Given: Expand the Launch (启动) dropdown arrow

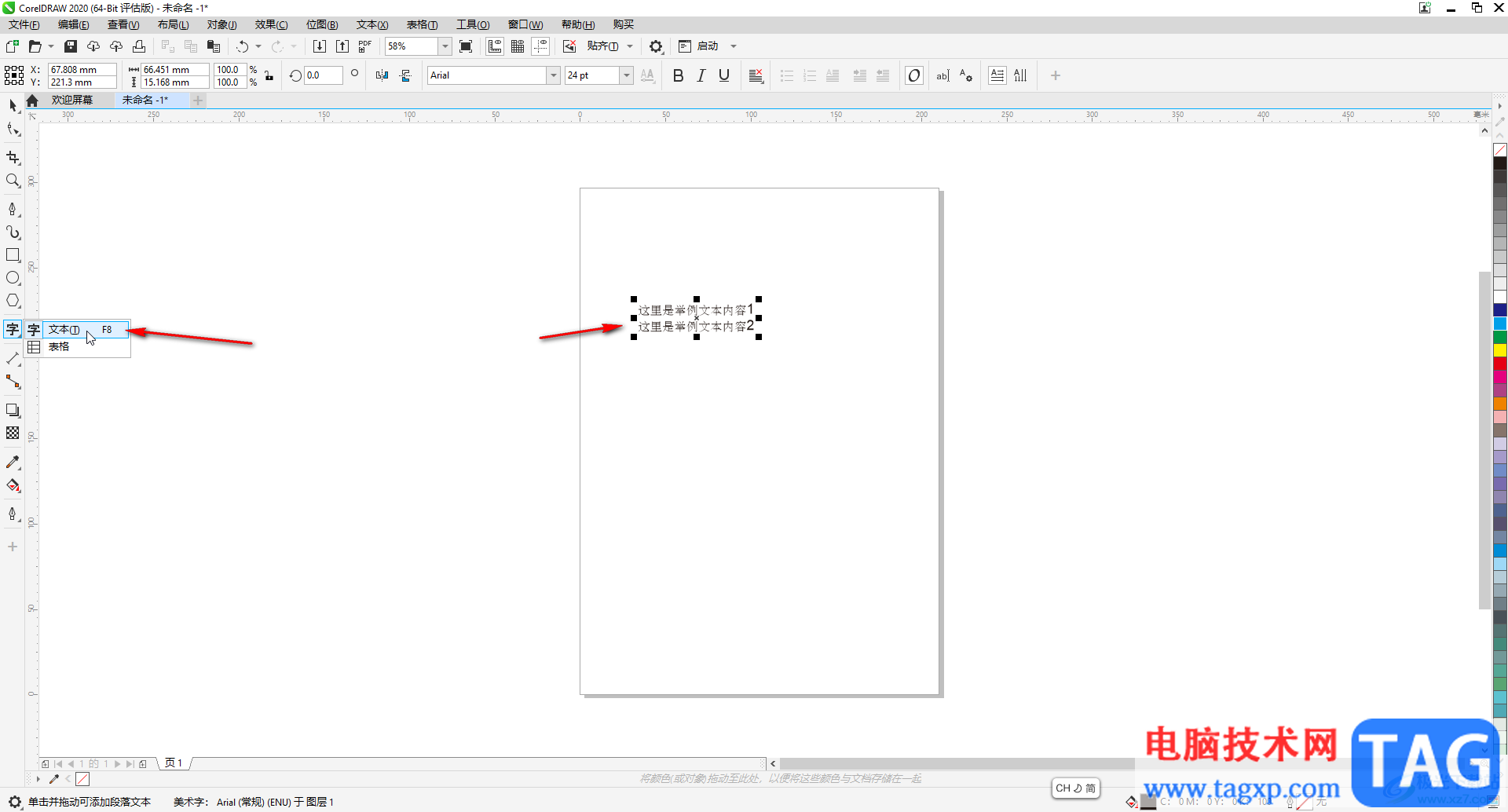Looking at the screenshot, I should click(x=734, y=46).
